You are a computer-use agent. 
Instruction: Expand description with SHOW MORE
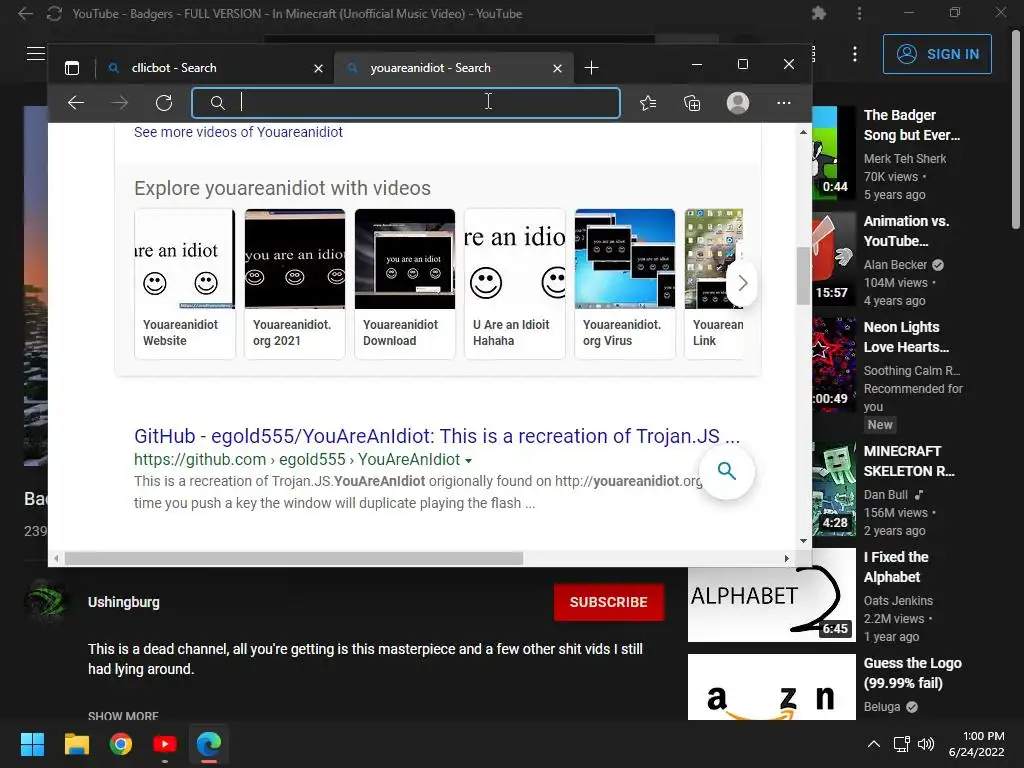pos(123,716)
